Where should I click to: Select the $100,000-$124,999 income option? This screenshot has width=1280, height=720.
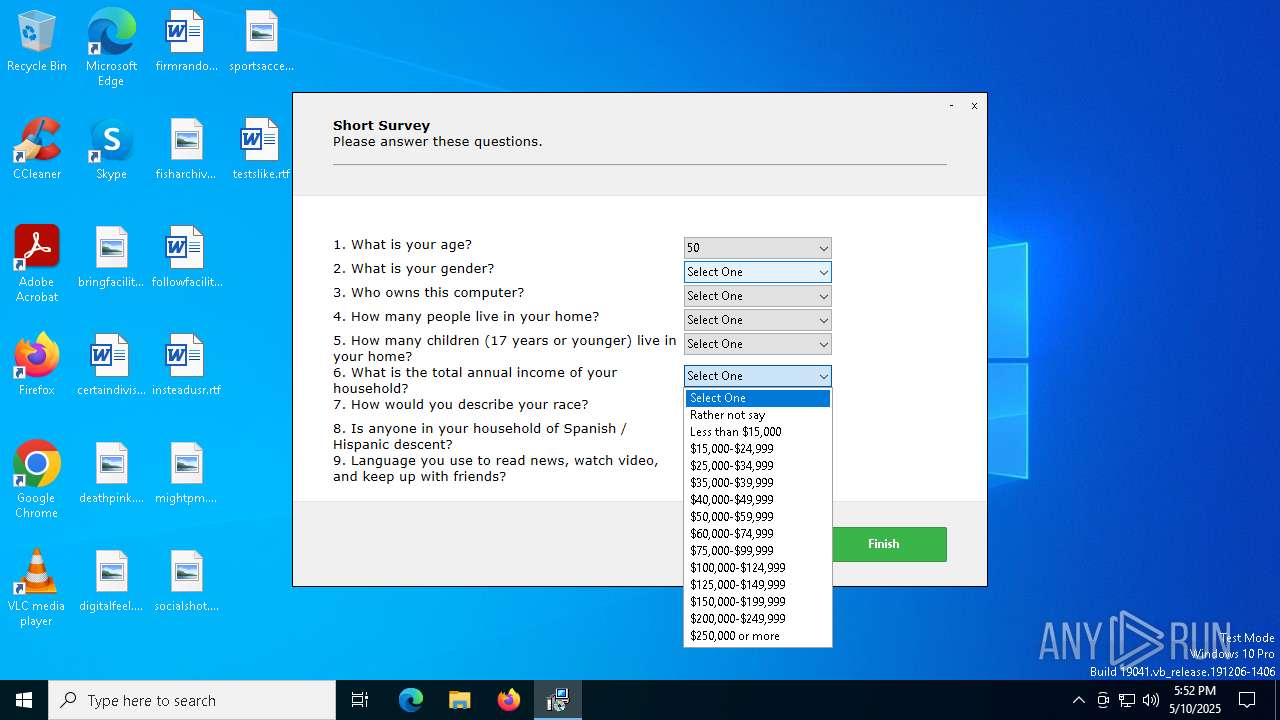pyautogui.click(x=758, y=568)
